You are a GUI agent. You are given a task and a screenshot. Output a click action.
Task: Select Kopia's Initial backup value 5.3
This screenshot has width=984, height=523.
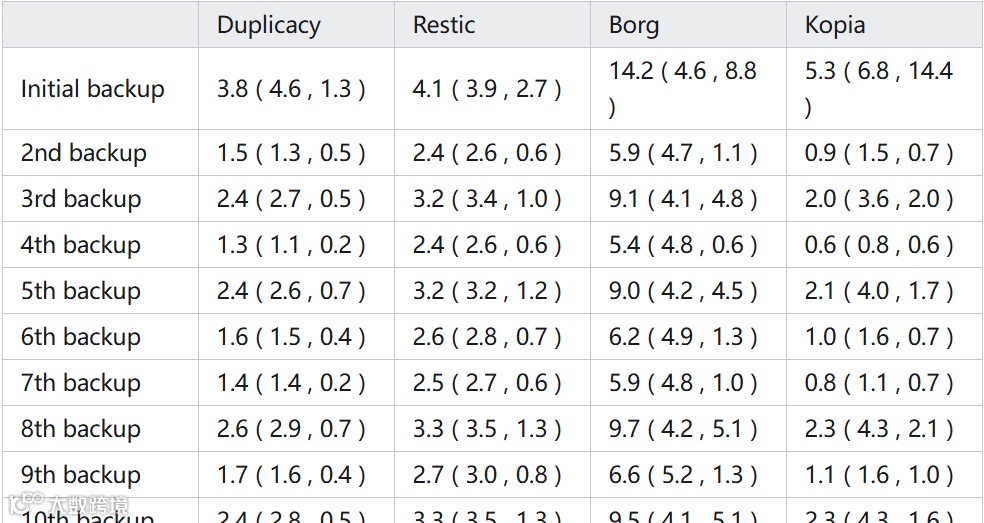coord(821,71)
